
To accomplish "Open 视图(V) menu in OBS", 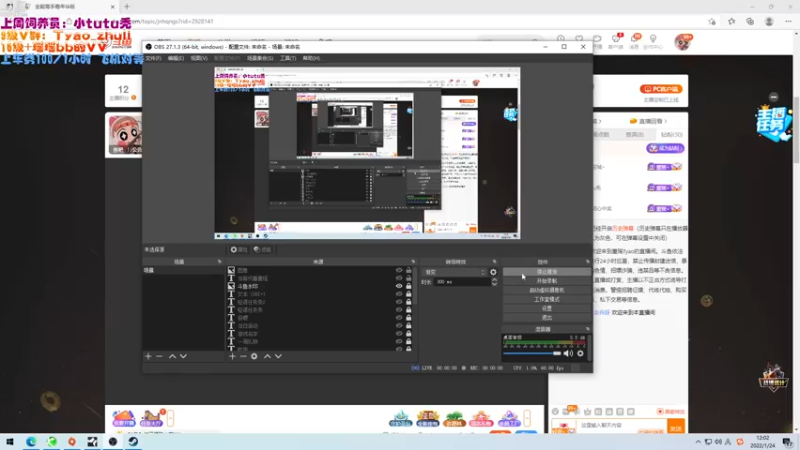I will (199, 58).
